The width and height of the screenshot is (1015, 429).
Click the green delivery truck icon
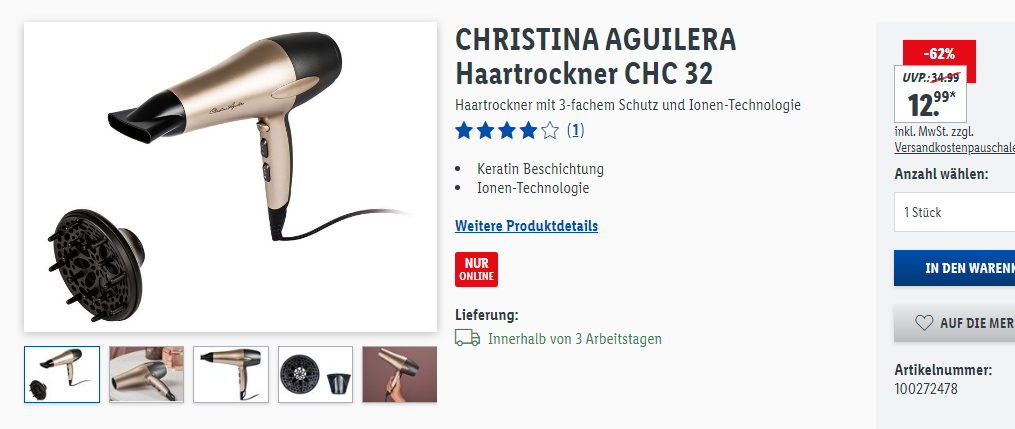[x=467, y=338]
